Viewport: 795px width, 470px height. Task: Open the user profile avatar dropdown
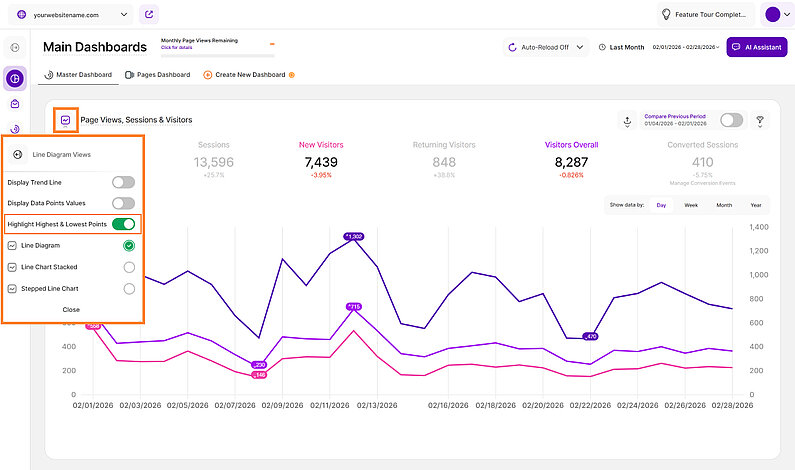click(777, 15)
